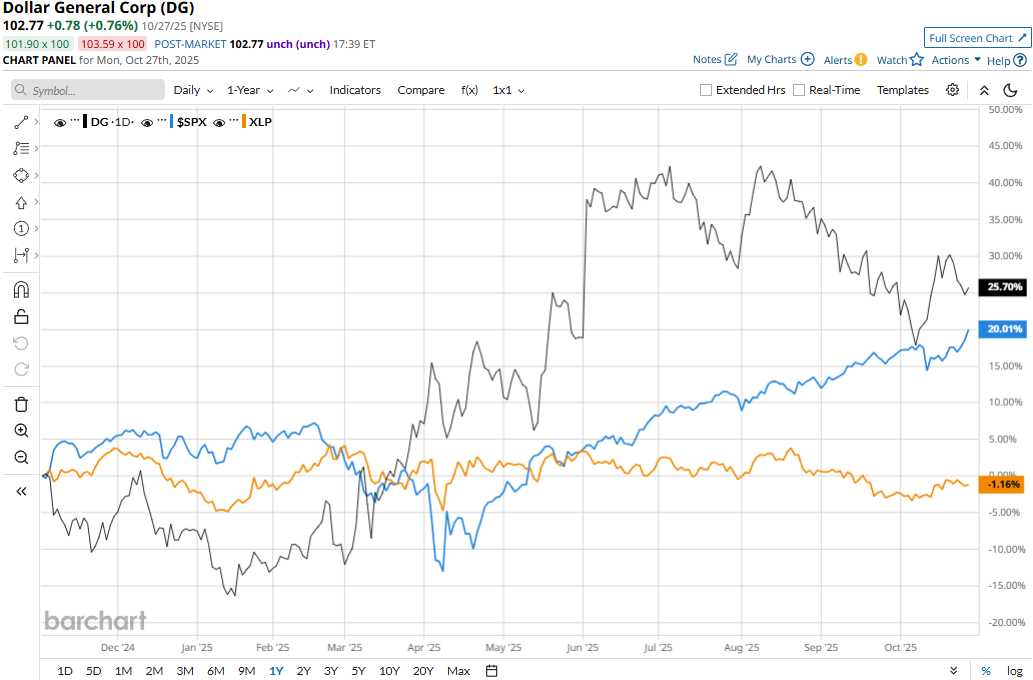This screenshot has width=1033, height=680.
Task: Open the Full Screen Chart
Action: click(x=977, y=38)
